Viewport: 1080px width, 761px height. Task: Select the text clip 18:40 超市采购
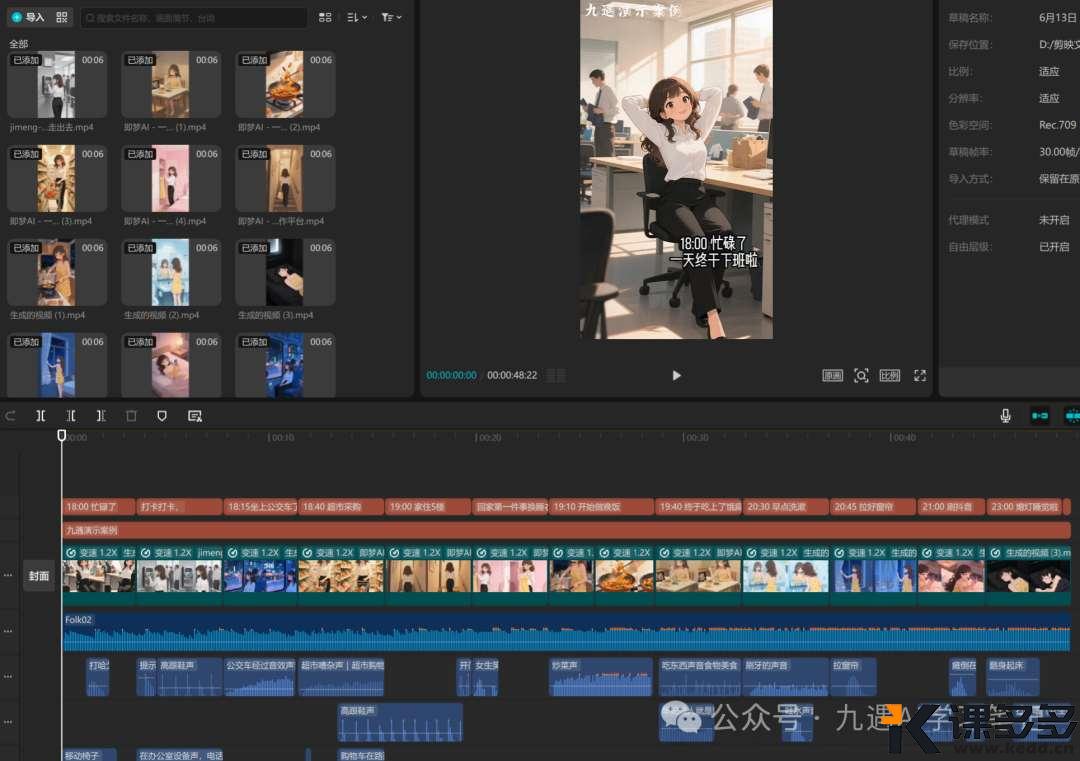341,507
